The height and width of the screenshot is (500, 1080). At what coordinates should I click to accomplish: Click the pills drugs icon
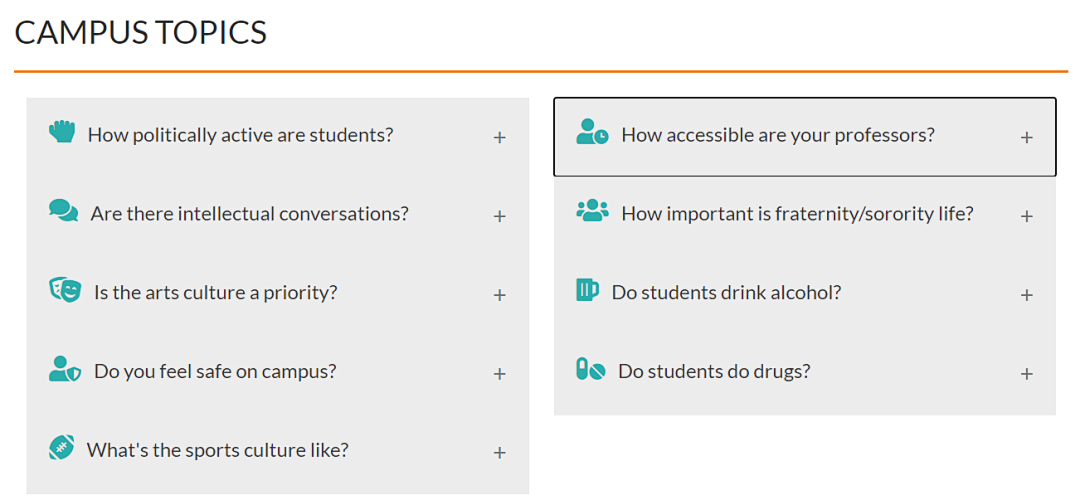click(x=590, y=369)
